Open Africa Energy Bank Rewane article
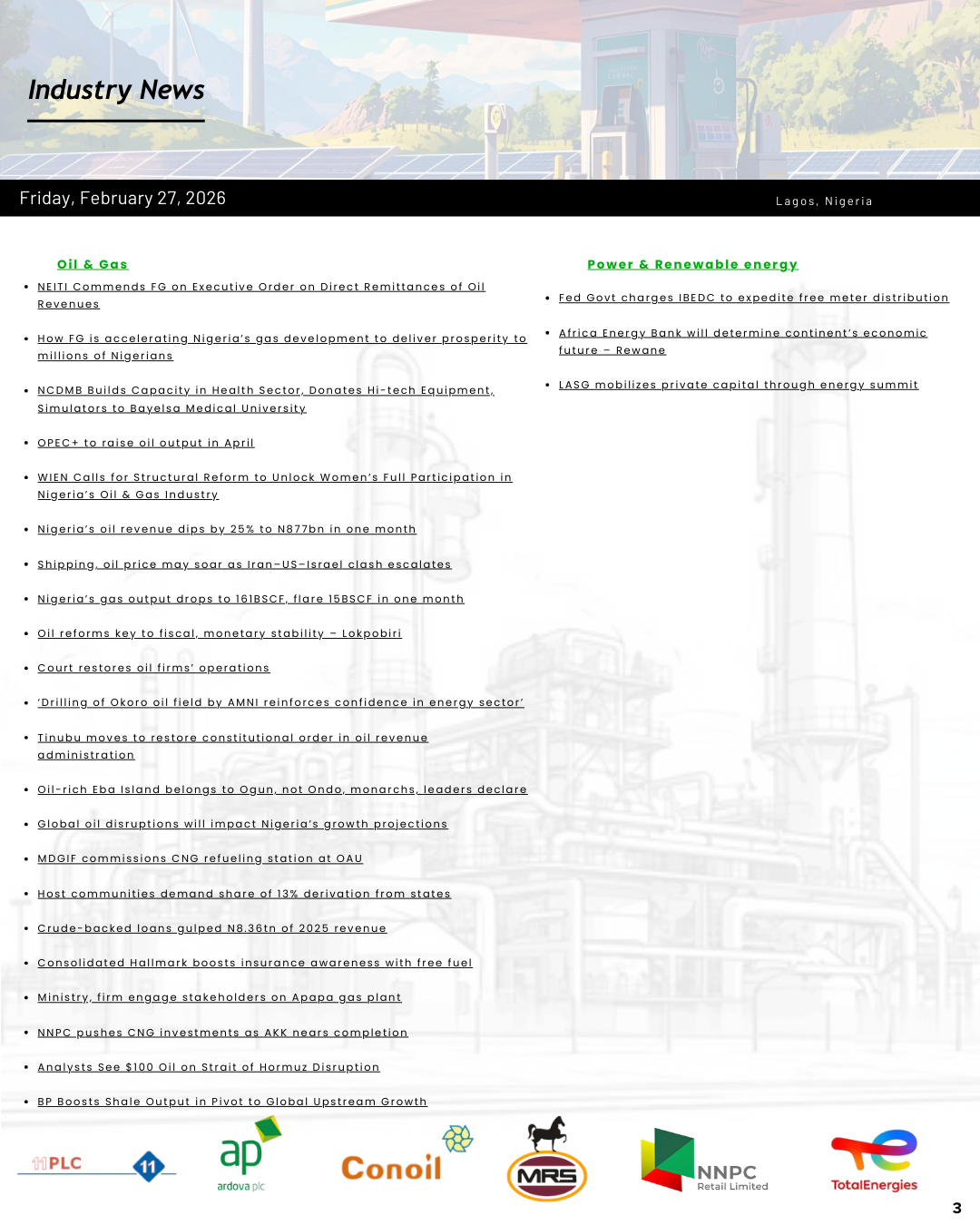This screenshot has height=1225, width=980. 742,333
